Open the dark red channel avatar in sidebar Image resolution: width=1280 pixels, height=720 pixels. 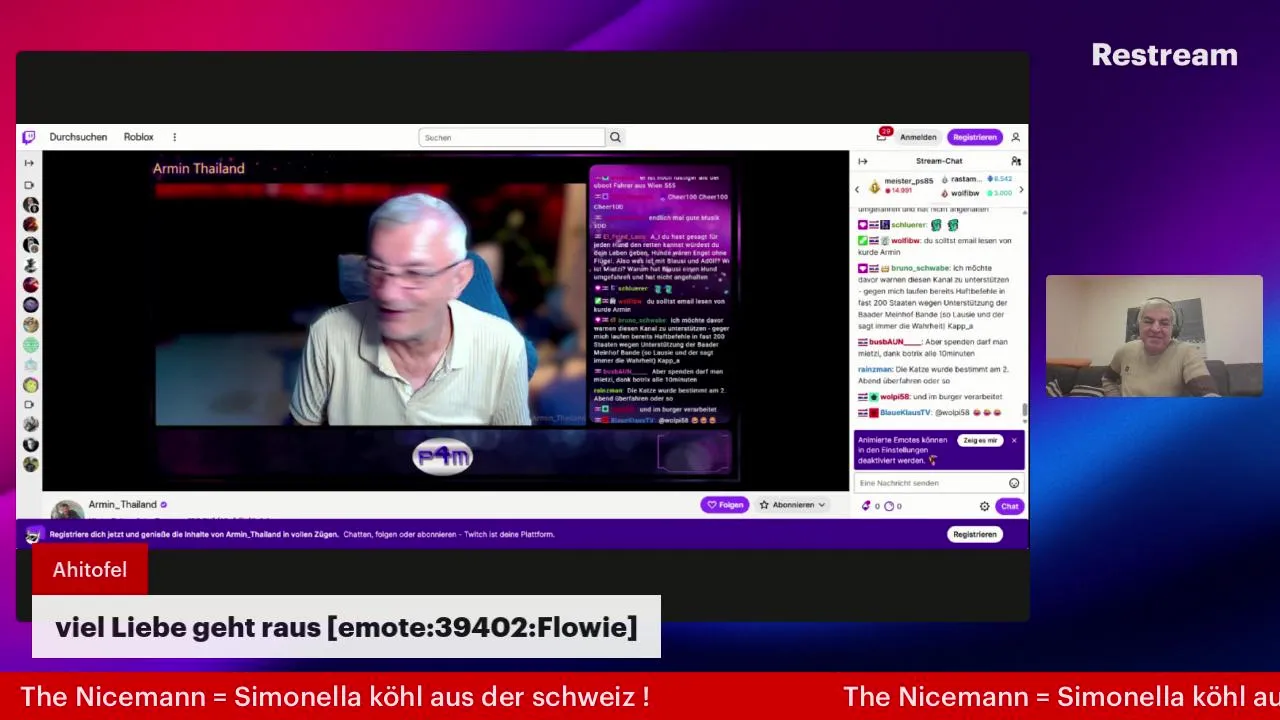(31, 285)
